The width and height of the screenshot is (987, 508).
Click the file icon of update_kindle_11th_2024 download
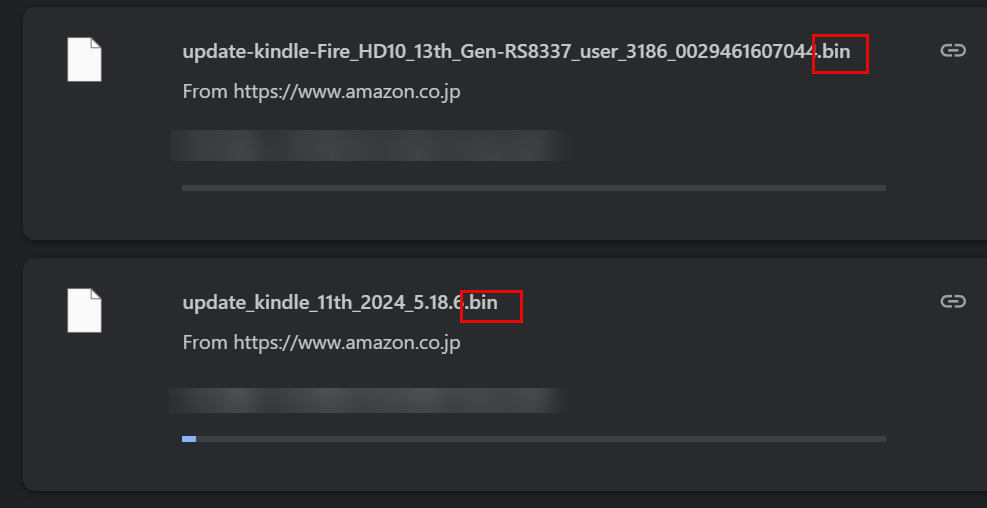coord(84,309)
